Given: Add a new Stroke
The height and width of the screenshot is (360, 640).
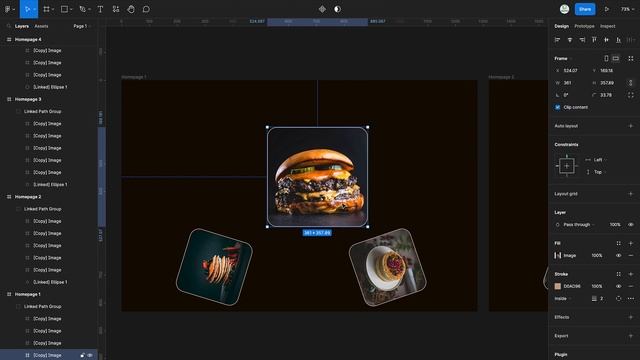Looking at the screenshot, I should (x=631, y=274).
